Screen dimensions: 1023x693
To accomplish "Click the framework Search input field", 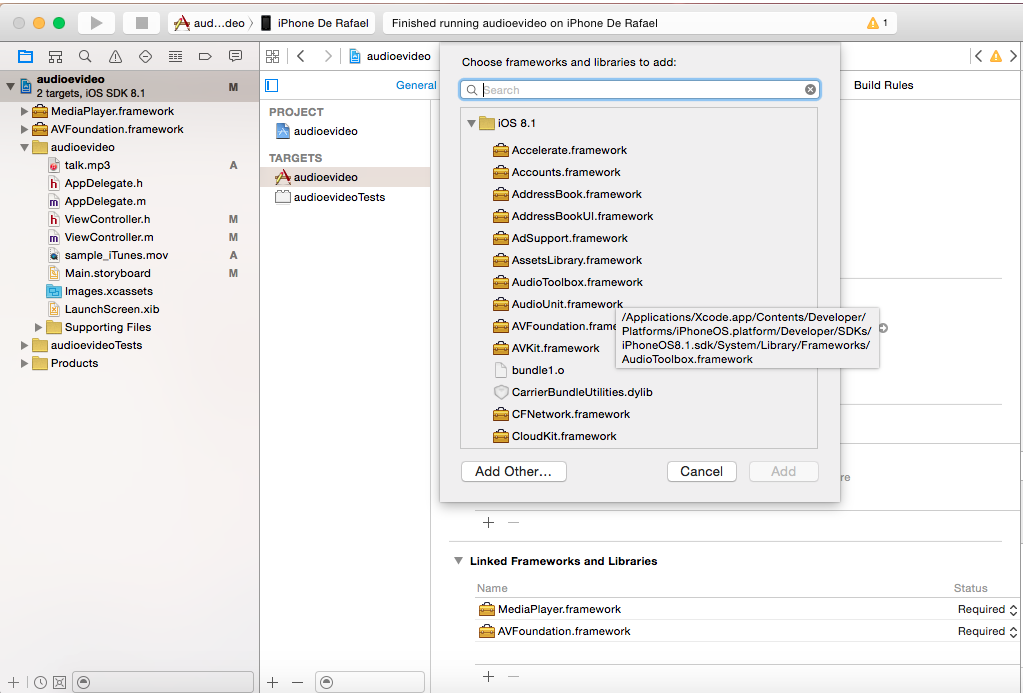I will click(x=639, y=89).
